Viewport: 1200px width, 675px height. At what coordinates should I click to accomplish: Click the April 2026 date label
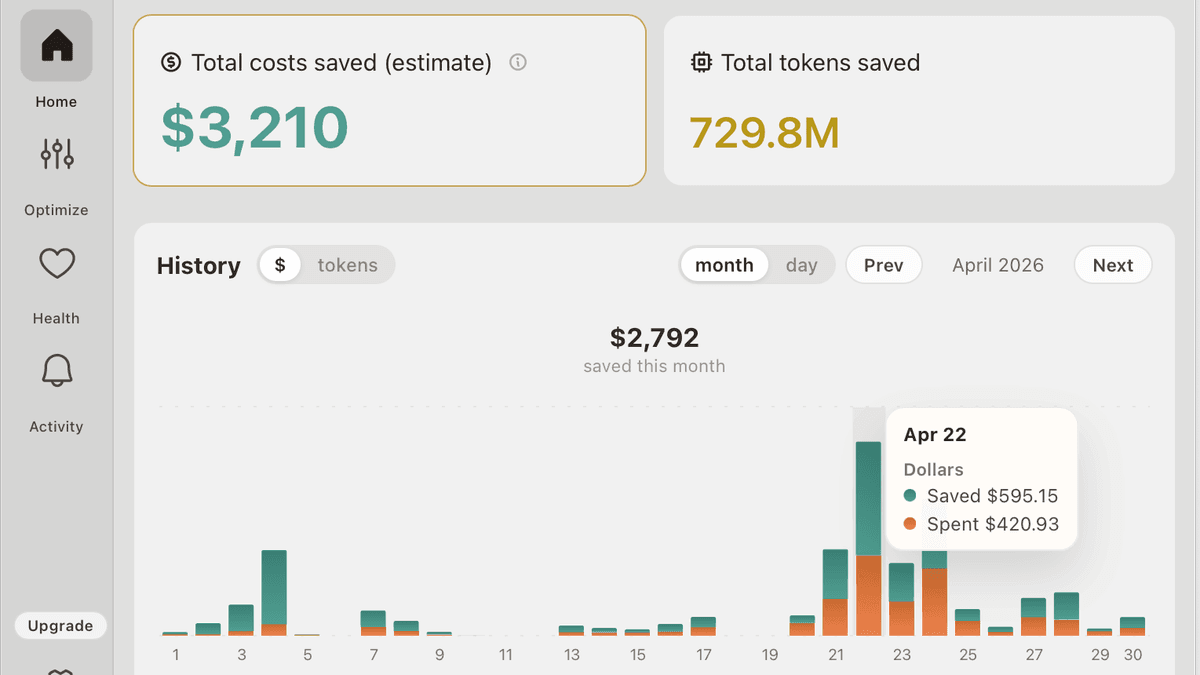998,265
